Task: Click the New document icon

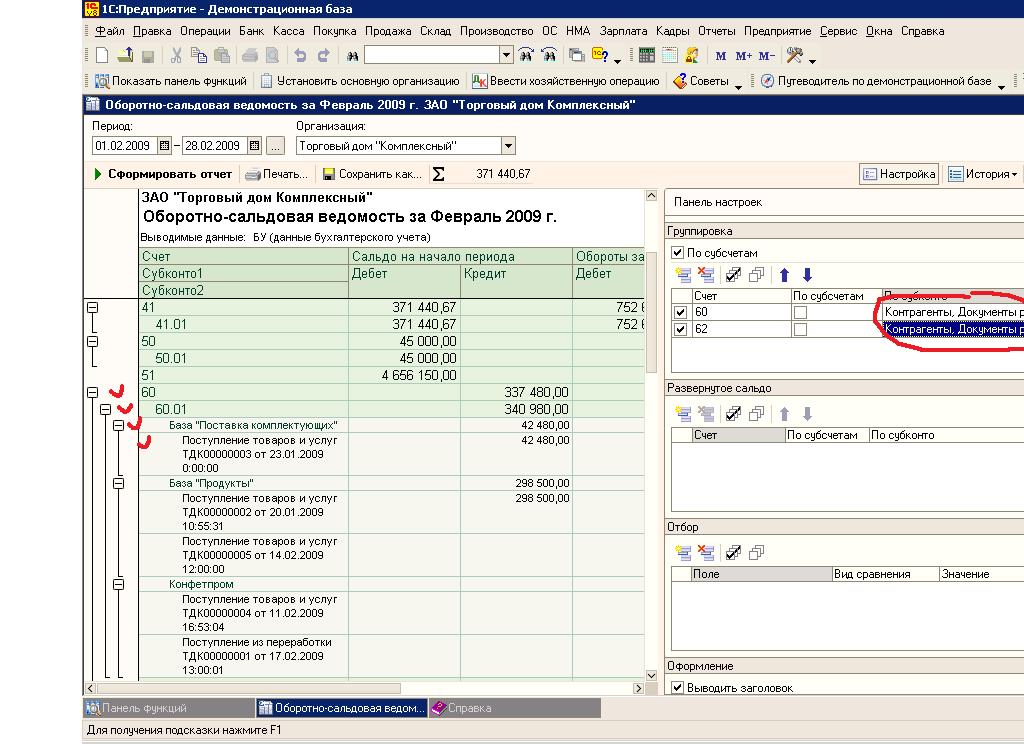Action: [x=102, y=56]
